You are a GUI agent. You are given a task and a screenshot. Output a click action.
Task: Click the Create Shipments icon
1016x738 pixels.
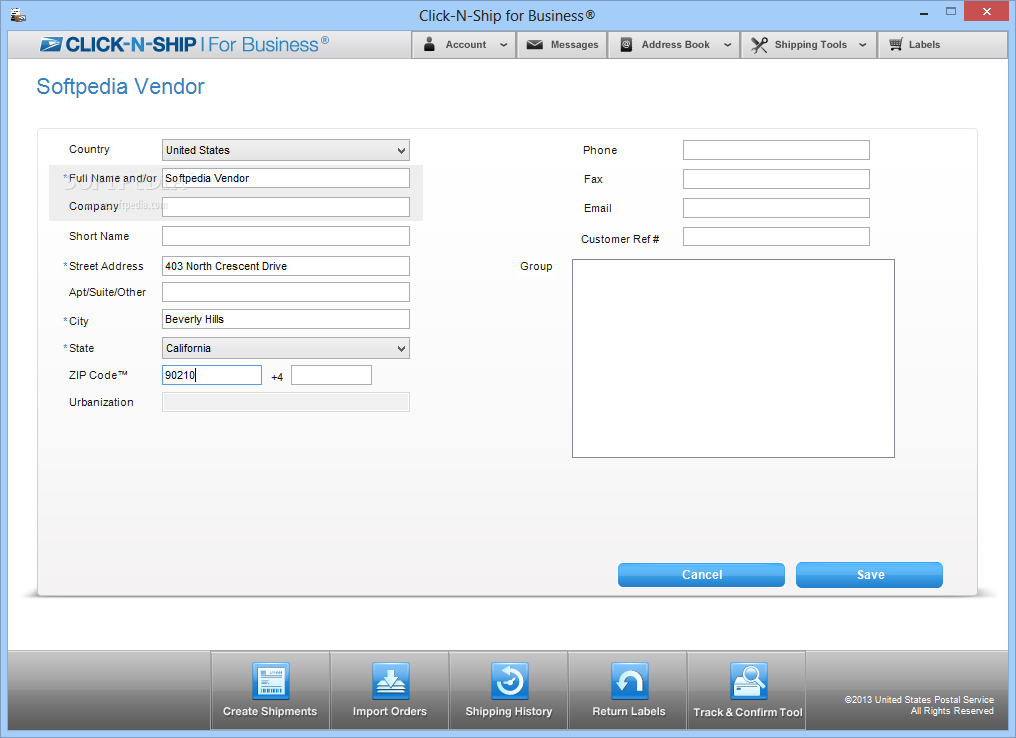(270, 681)
